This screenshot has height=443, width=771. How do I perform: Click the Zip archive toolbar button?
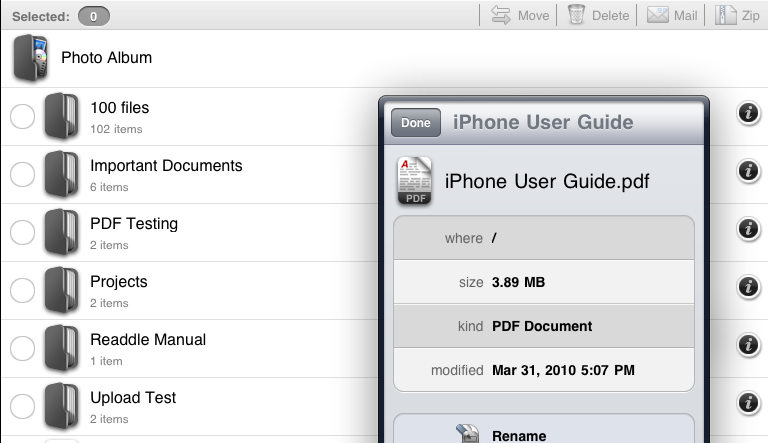737,15
